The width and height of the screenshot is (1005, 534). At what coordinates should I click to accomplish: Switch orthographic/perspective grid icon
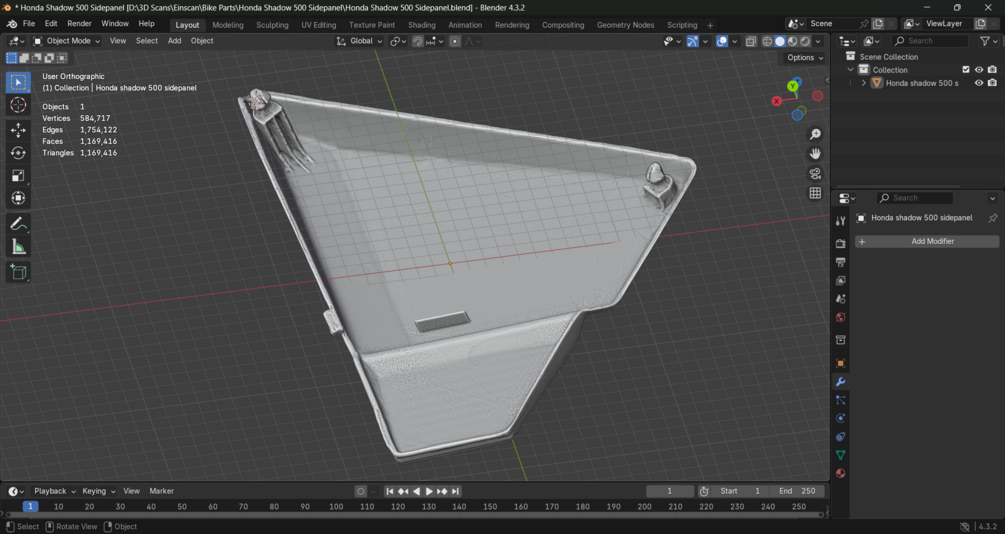coord(815,193)
